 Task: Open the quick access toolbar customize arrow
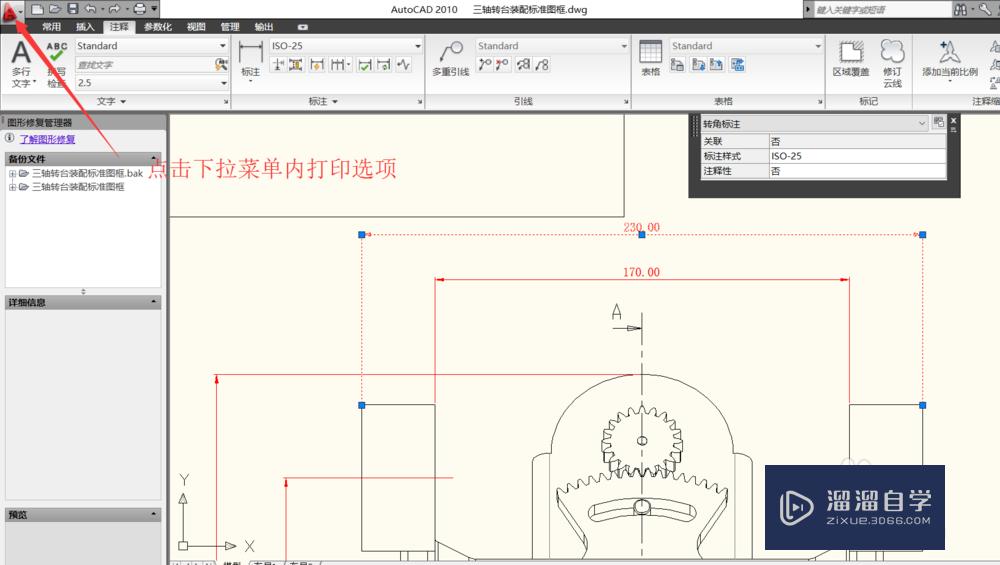(x=154, y=9)
